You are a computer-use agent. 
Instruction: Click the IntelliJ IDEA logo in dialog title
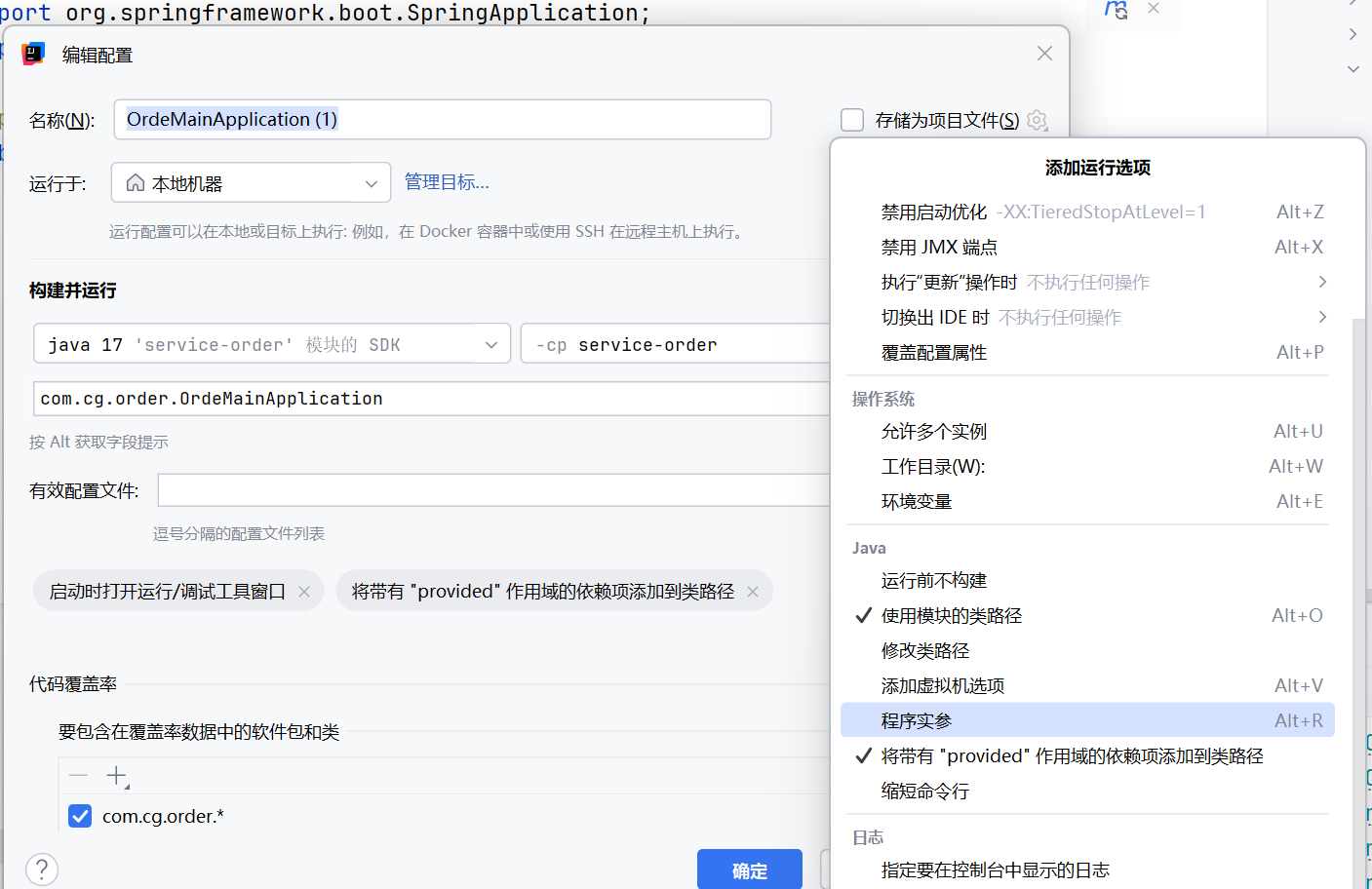(32, 55)
